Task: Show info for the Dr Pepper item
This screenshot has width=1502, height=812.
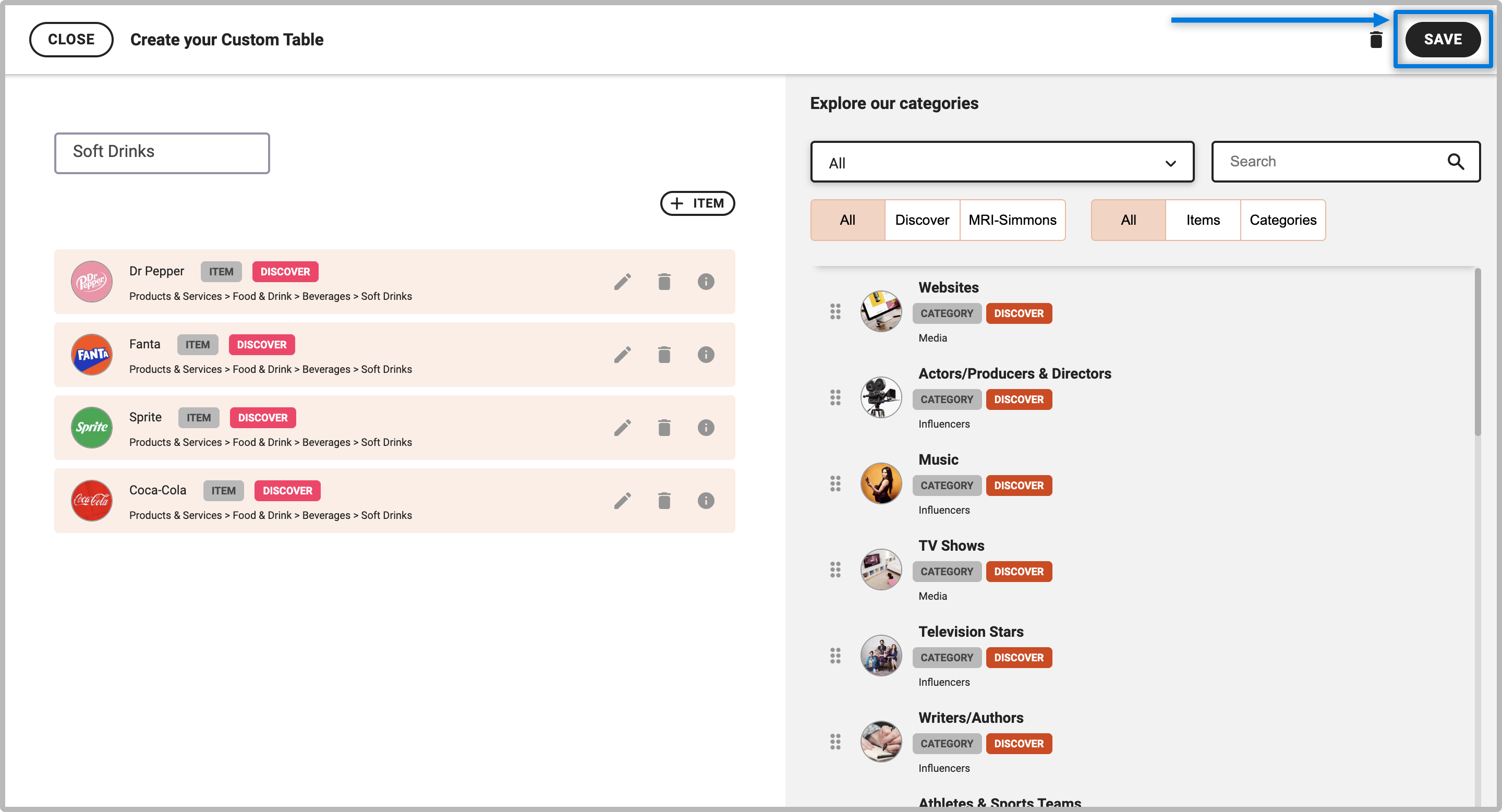Action: pos(706,282)
